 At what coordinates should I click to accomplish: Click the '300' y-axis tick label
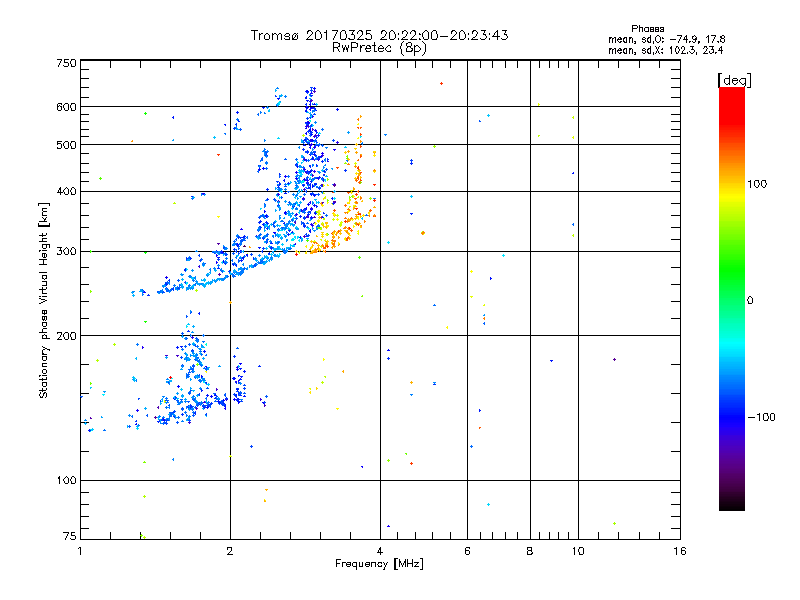[x=66, y=251]
